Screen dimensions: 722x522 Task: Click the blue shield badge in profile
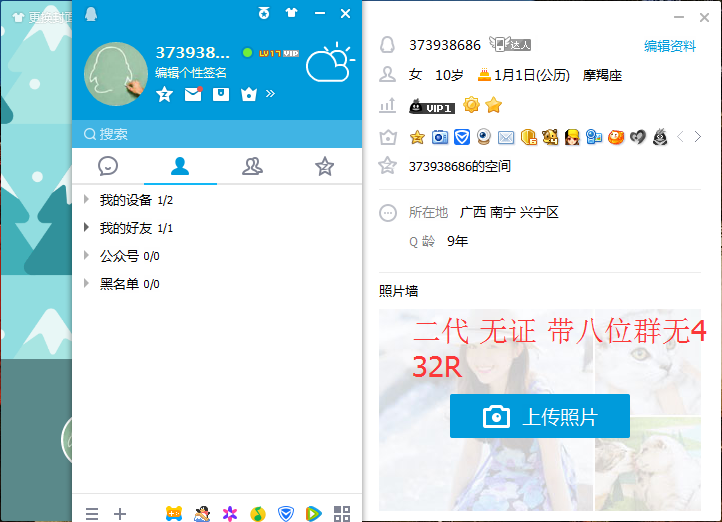pyautogui.click(x=462, y=137)
